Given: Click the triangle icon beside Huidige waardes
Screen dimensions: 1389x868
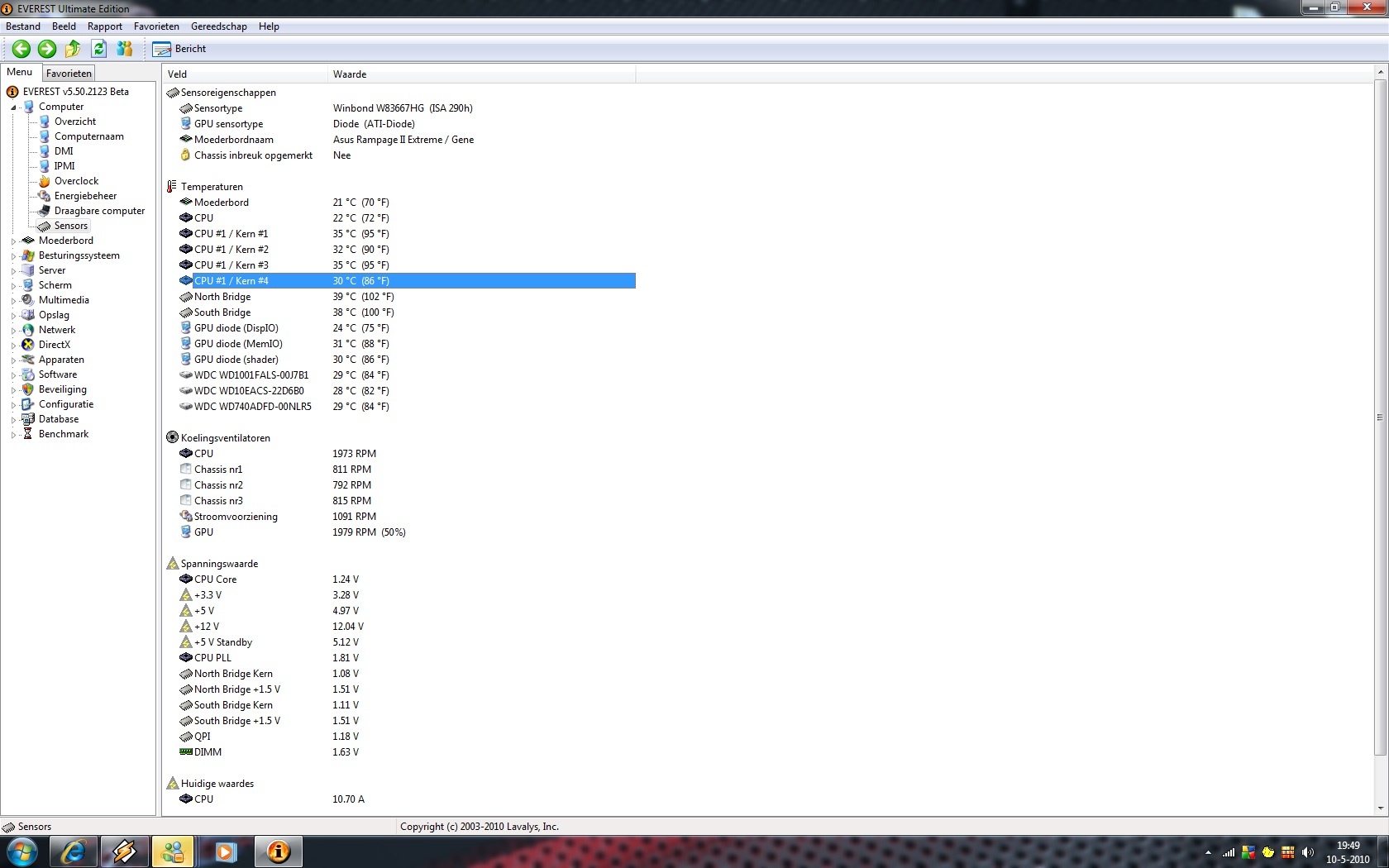Looking at the screenshot, I should (172, 784).
